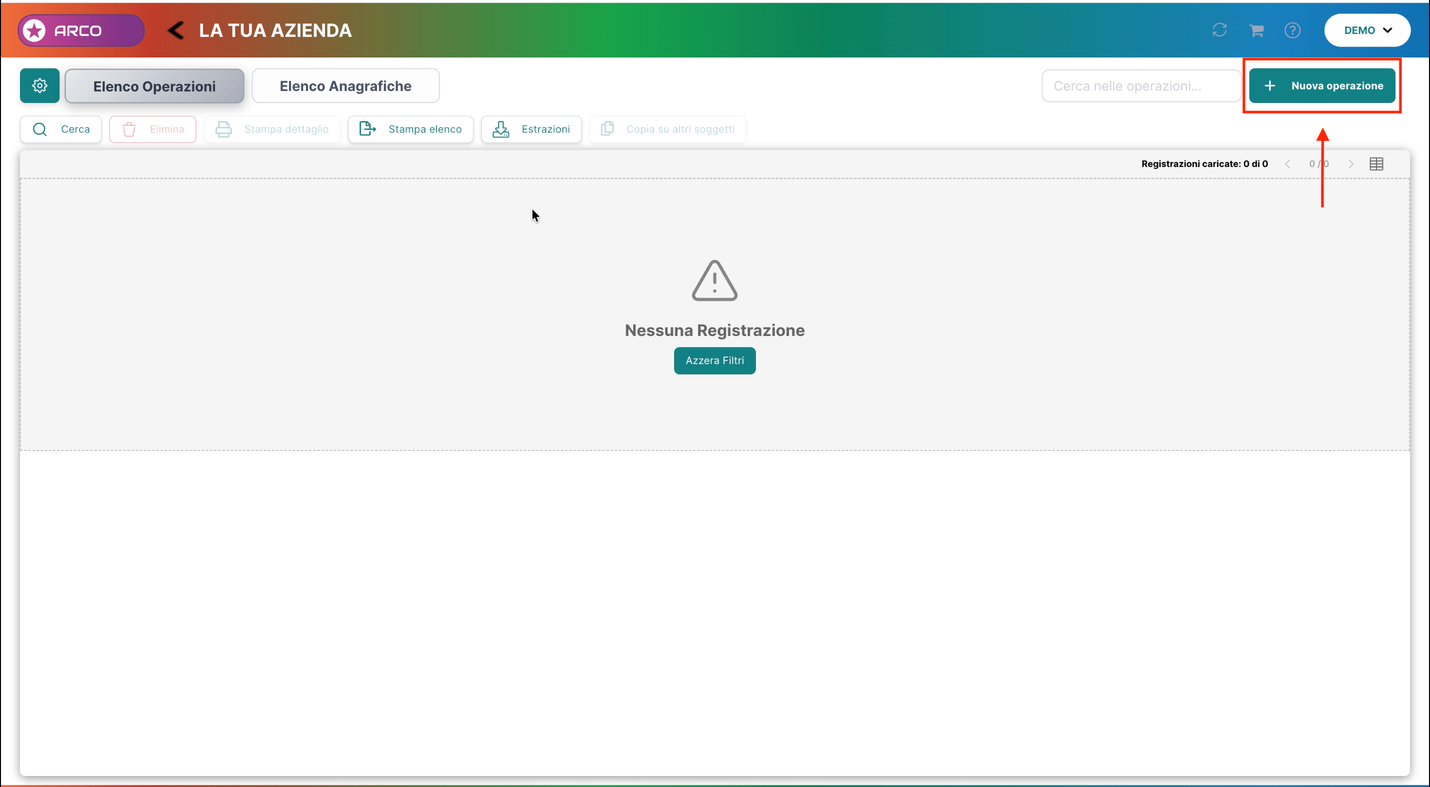The height and width of the screenshot is (787, 1430).
Task: Expand the DEMO user dropdown
Action: [x=1367, y=30]
